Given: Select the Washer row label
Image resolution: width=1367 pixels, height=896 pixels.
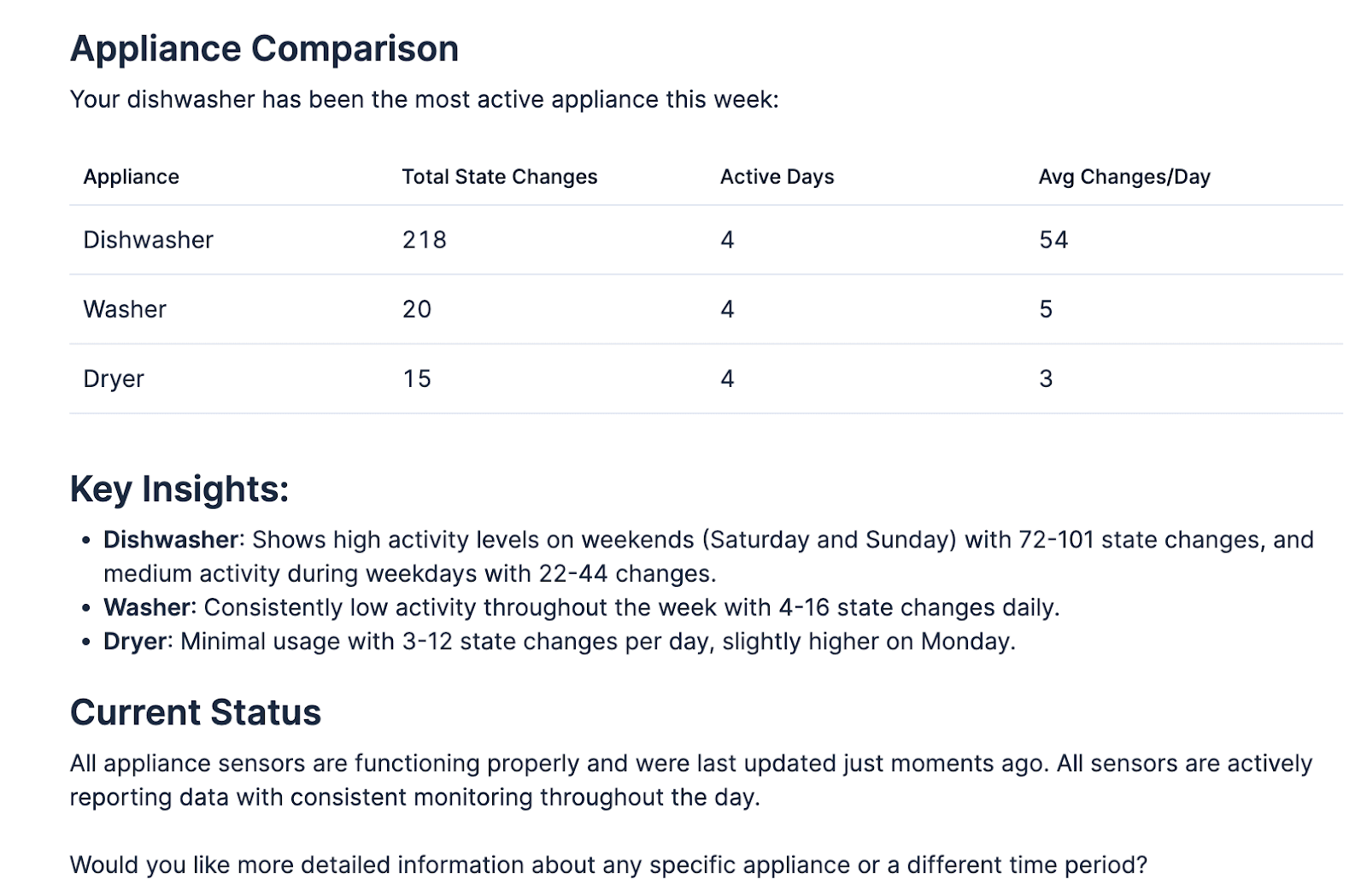Looking at the screenshot, I should (x=125, y=309).
